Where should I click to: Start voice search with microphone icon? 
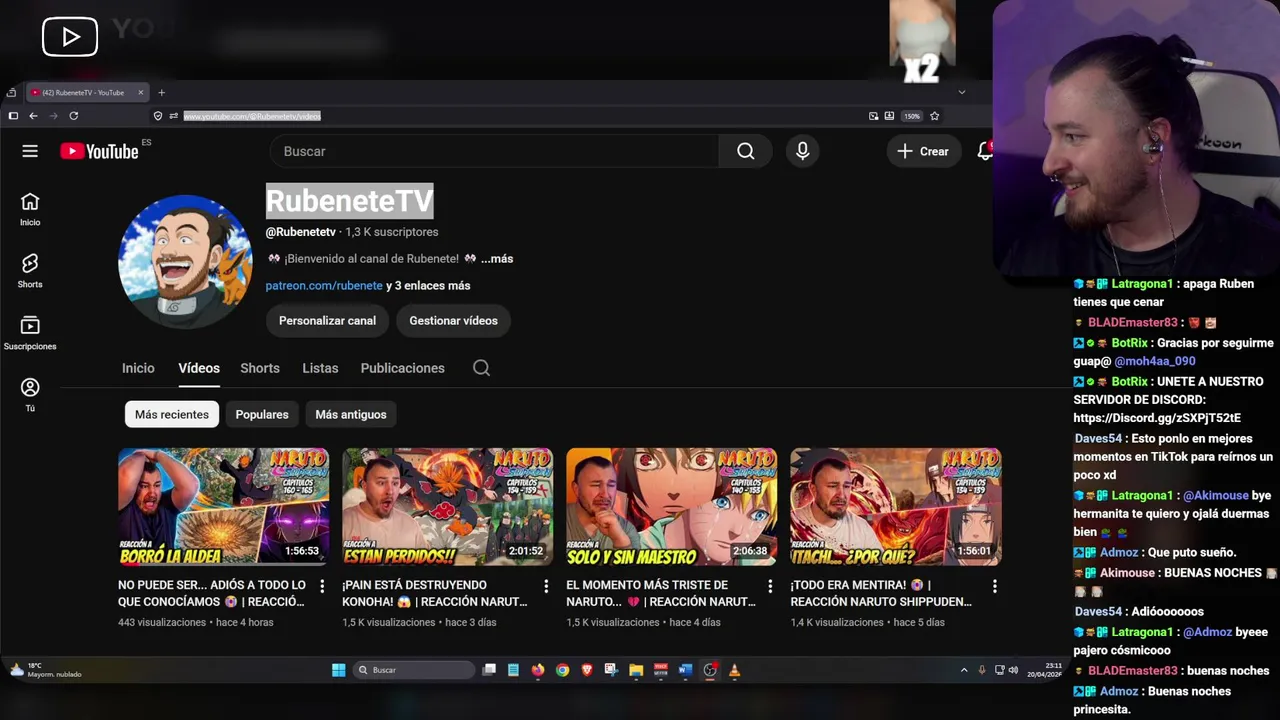click(802, 151)
